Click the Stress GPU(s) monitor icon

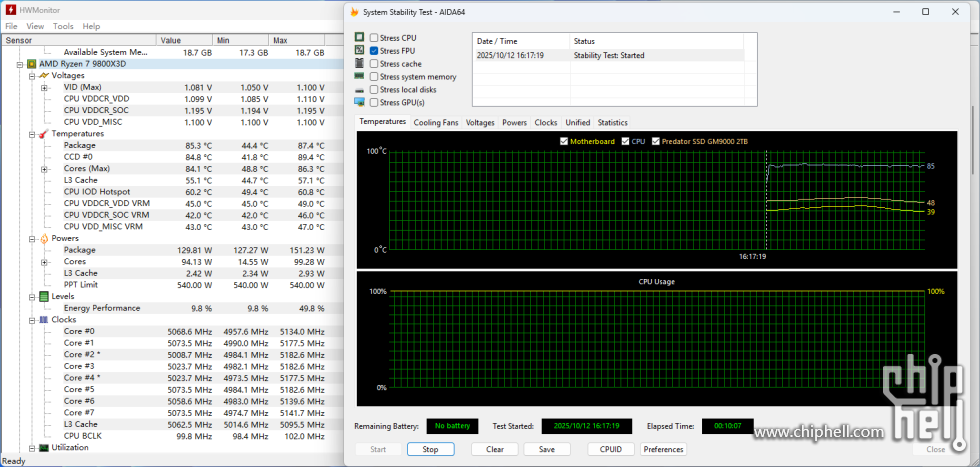[359, 102]
